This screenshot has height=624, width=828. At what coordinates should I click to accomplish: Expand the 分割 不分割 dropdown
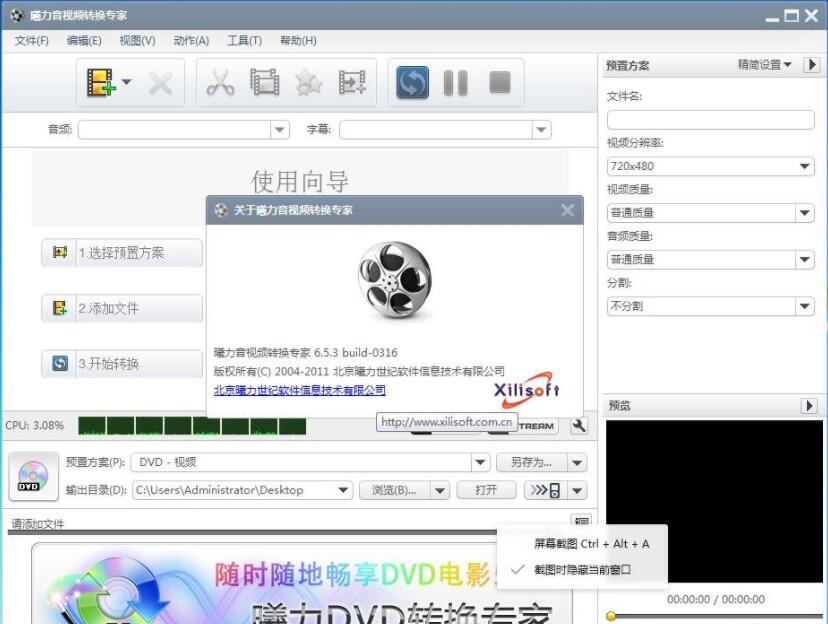tap(804, 306)
